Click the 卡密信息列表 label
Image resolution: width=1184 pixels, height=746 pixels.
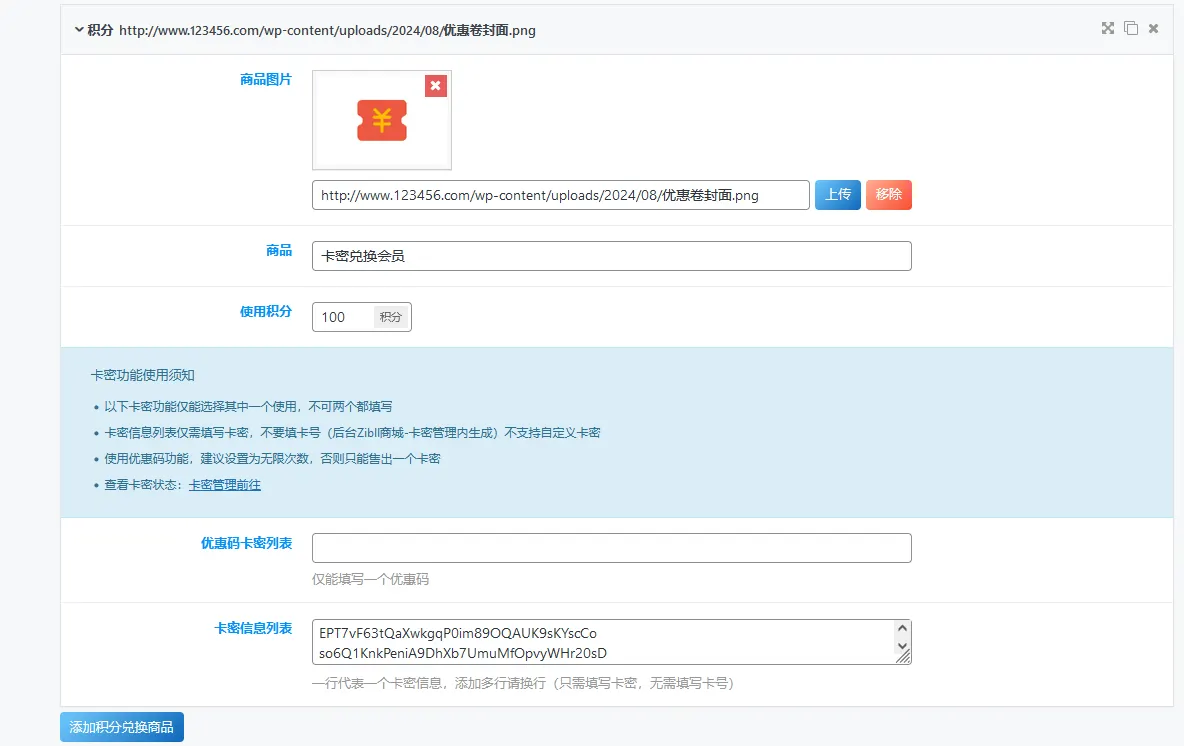[x=253, y=628]
